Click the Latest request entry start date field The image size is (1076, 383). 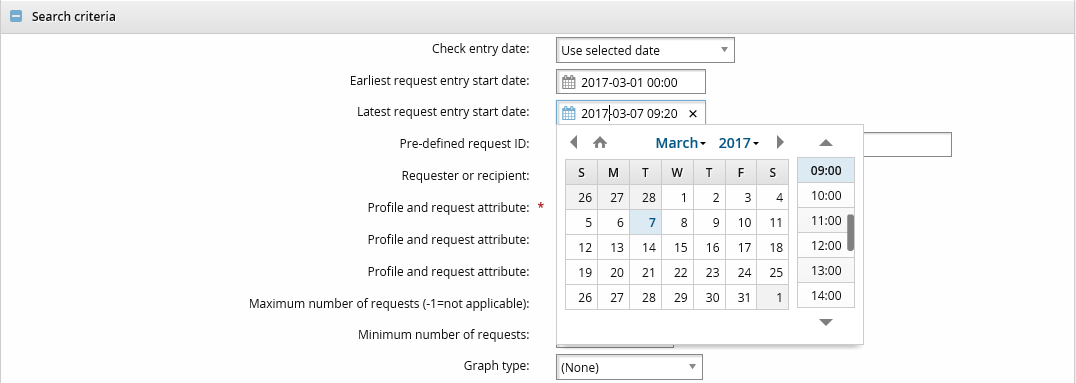[x=631, y=113]
